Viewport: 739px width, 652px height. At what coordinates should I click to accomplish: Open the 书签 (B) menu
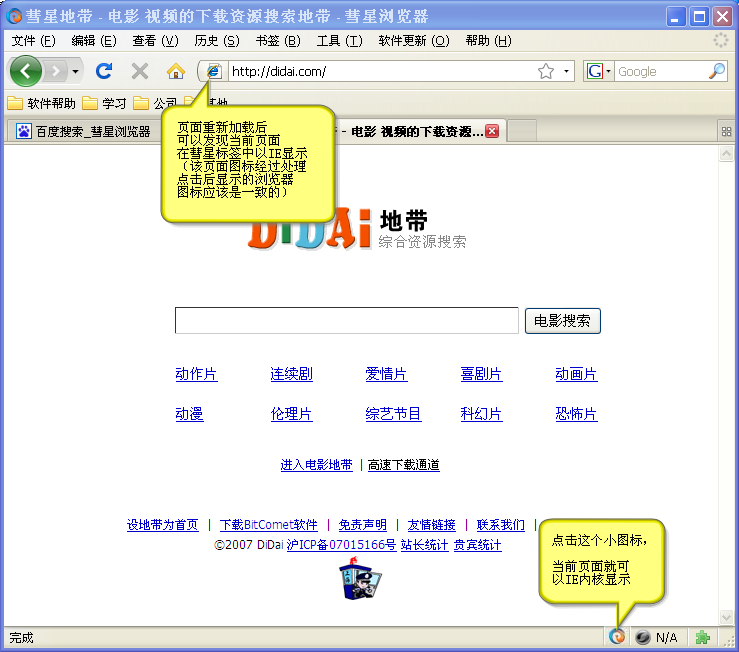tap(278, 41)
